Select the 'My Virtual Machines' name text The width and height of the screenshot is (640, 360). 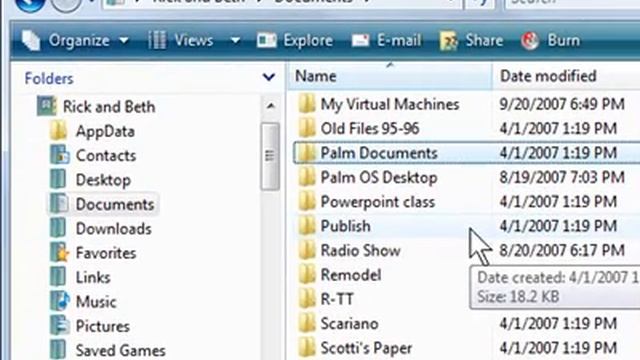(x=390, y=104)
